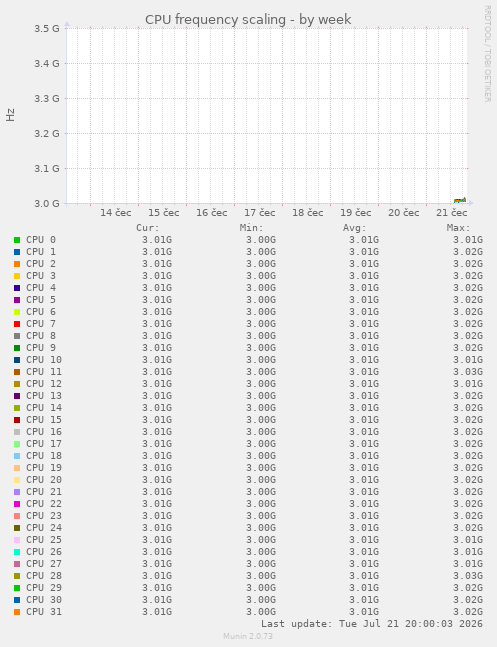497x647 pixels.
Task: Click the CPU 8 legend label
Action: click(x=41, y=336)
